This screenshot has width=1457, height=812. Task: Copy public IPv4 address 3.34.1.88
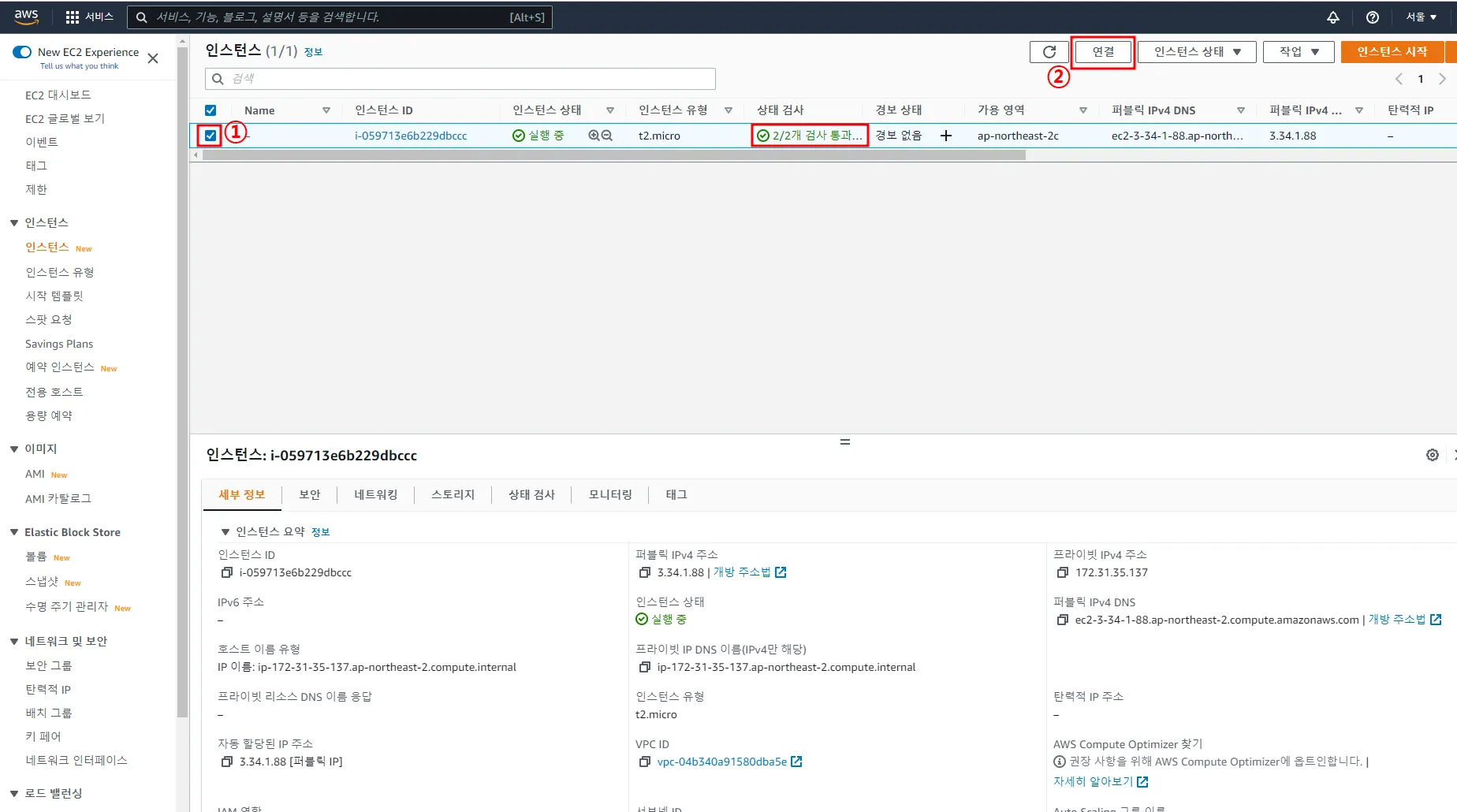(x=645, y=572)
